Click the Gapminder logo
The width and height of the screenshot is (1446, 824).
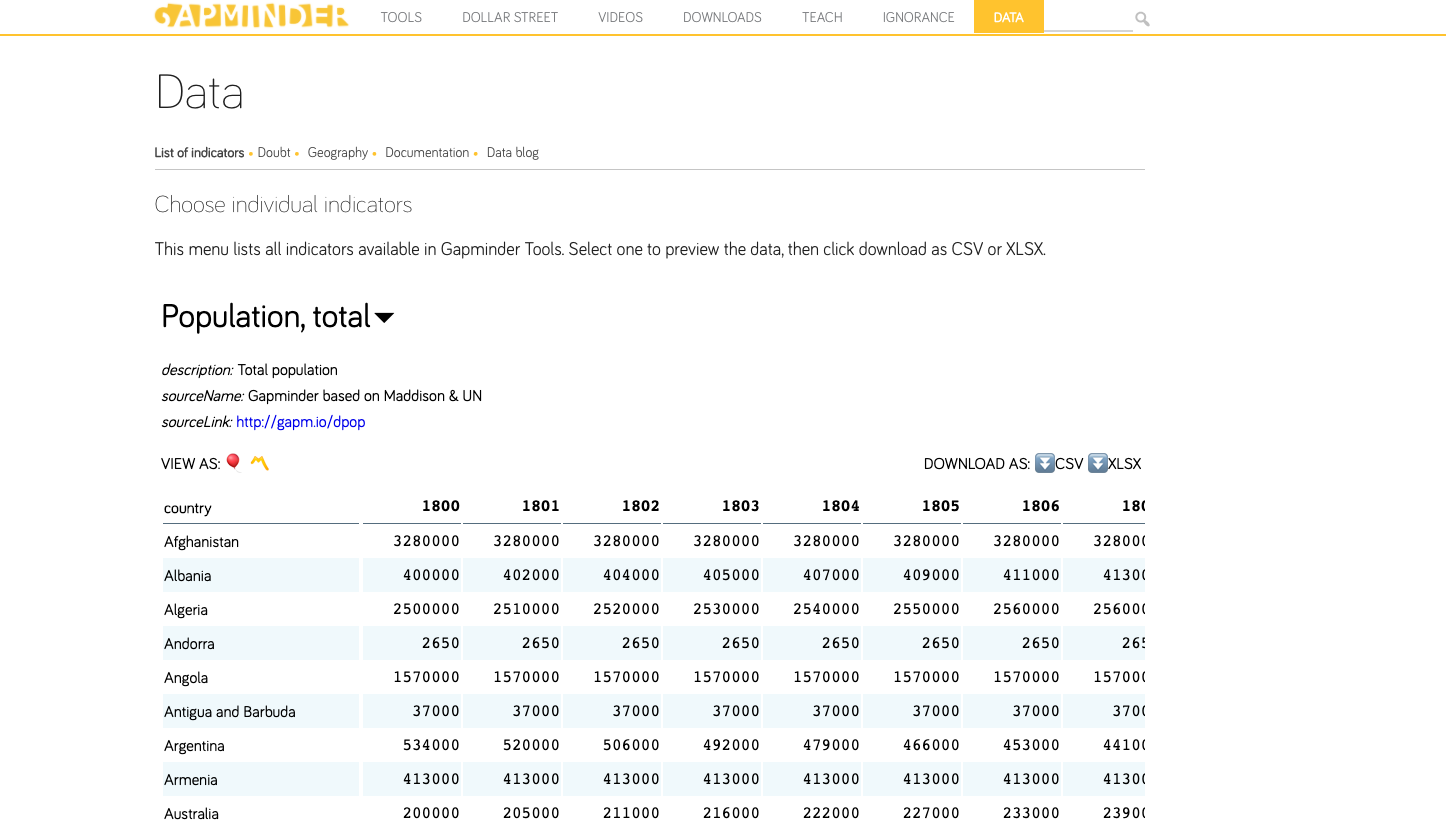tap(251, 15)
